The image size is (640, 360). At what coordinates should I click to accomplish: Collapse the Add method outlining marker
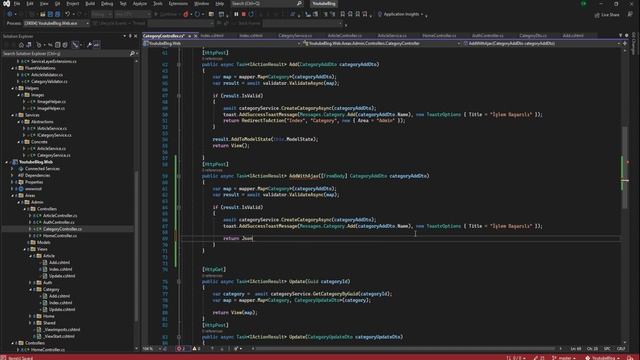point(179,64)
